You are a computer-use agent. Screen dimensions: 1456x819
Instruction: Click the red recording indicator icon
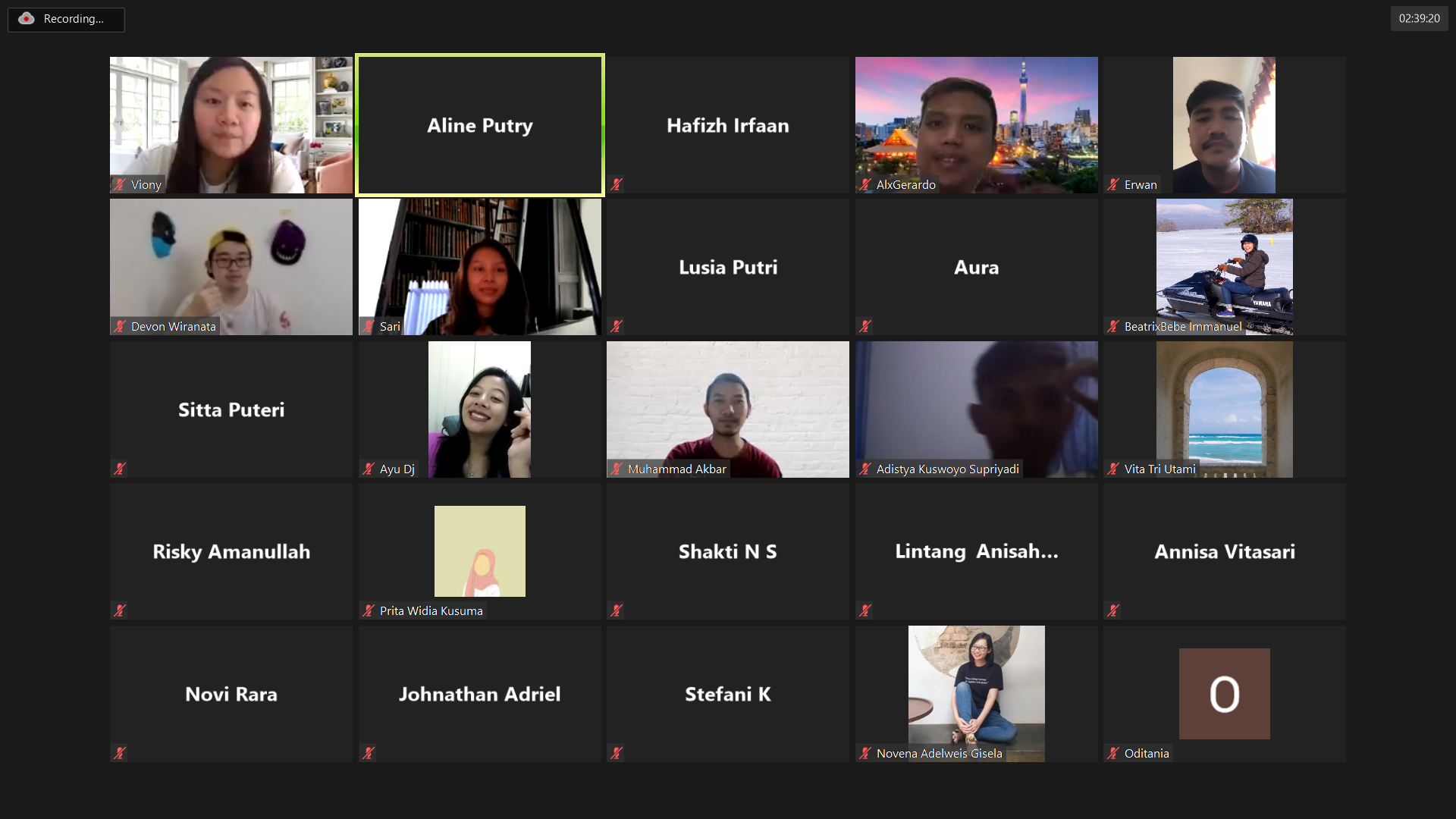[x=27, y=19]
